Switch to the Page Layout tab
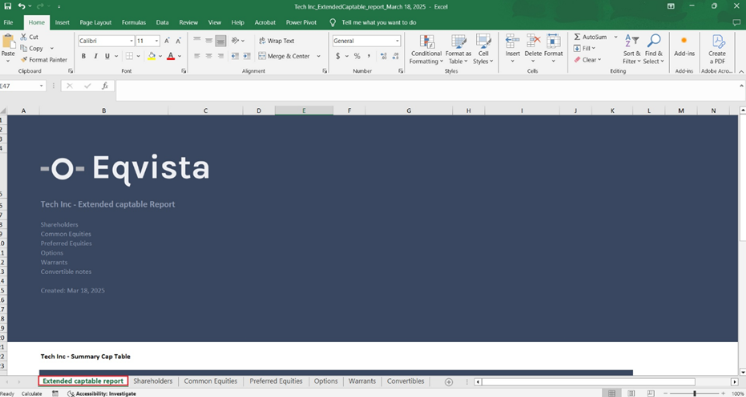This screenshot has height=397, width=746. (x=96, y=22)
